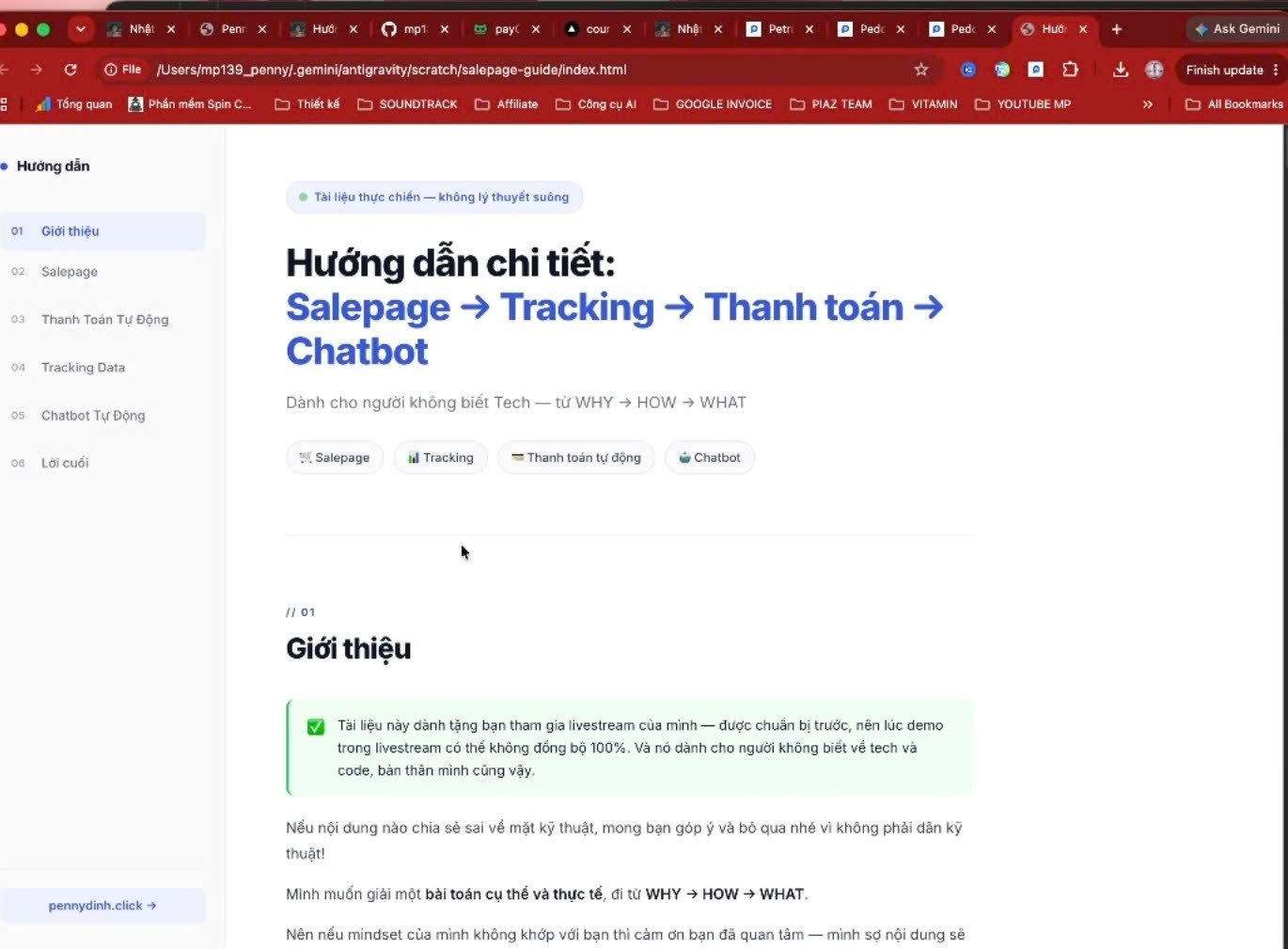Click the Ask Gemini button
The height and width of the screenshot is (949, 1288).
[x=1237, y=29]
